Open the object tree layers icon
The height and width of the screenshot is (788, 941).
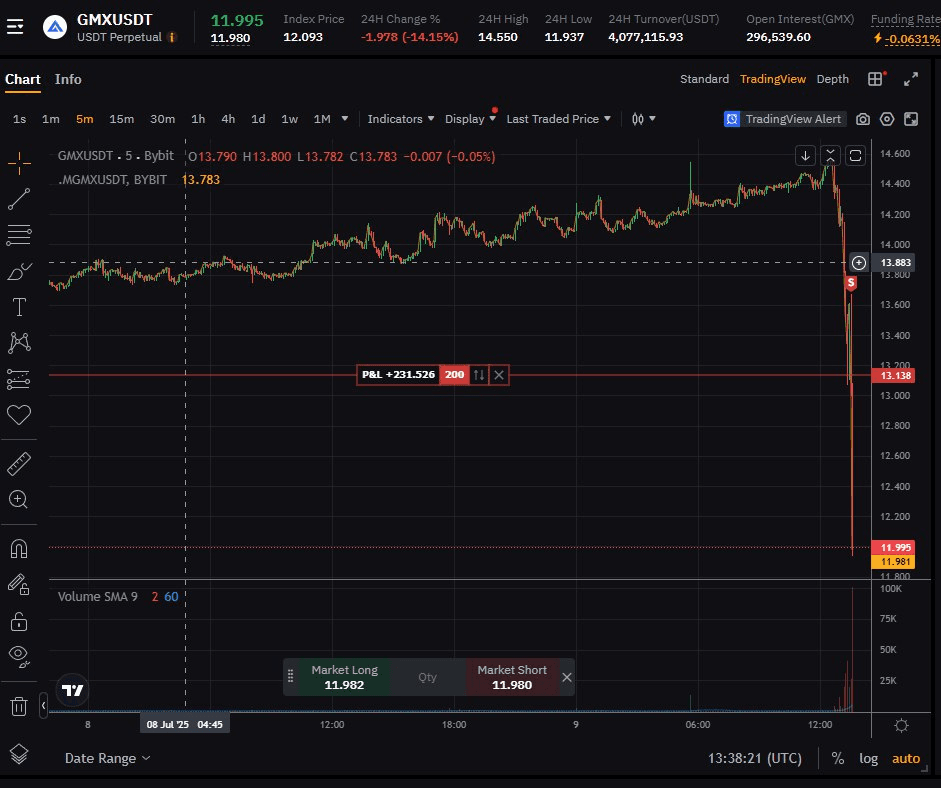19,754
